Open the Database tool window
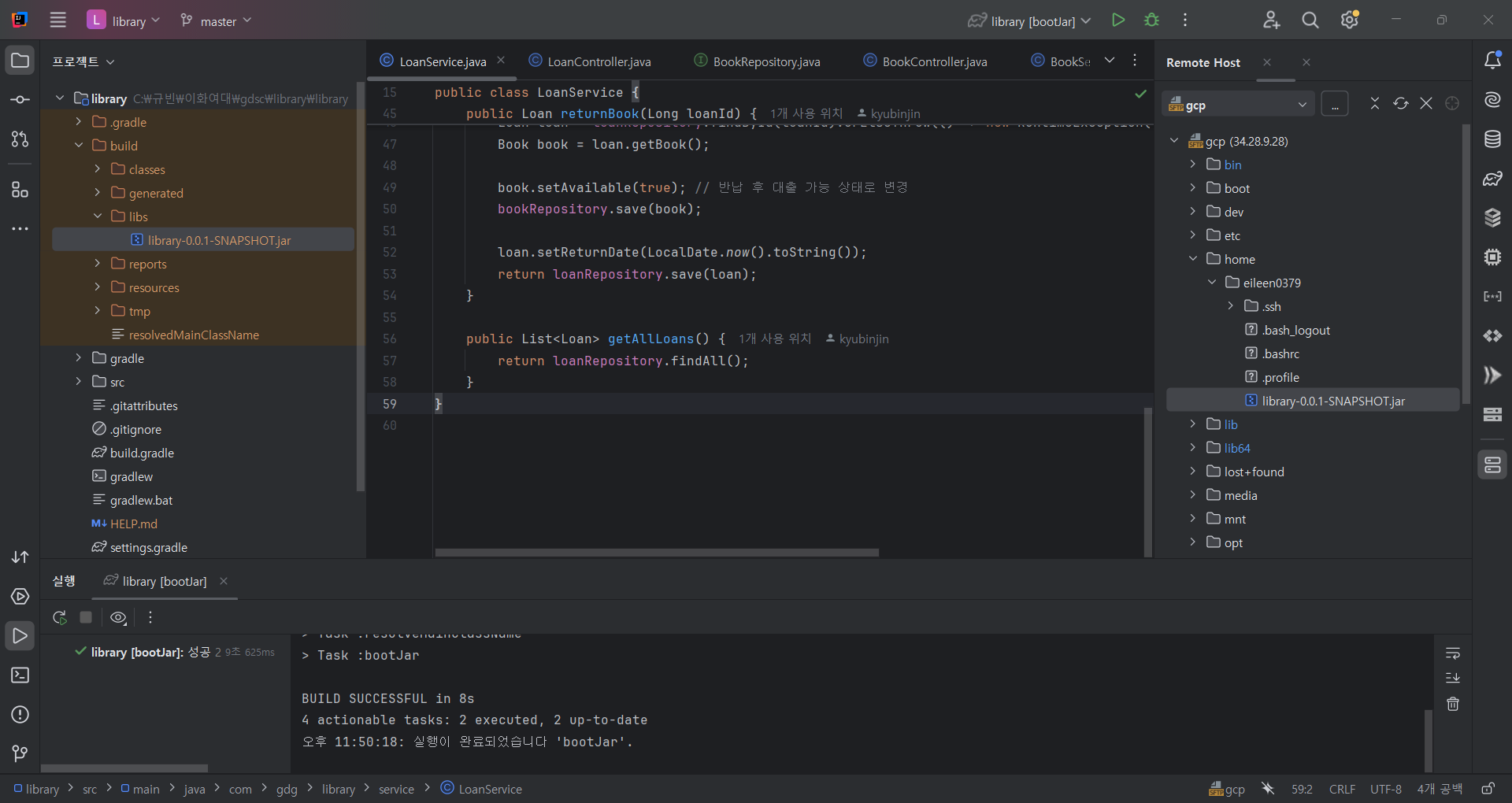 [x=1492, y=139]
